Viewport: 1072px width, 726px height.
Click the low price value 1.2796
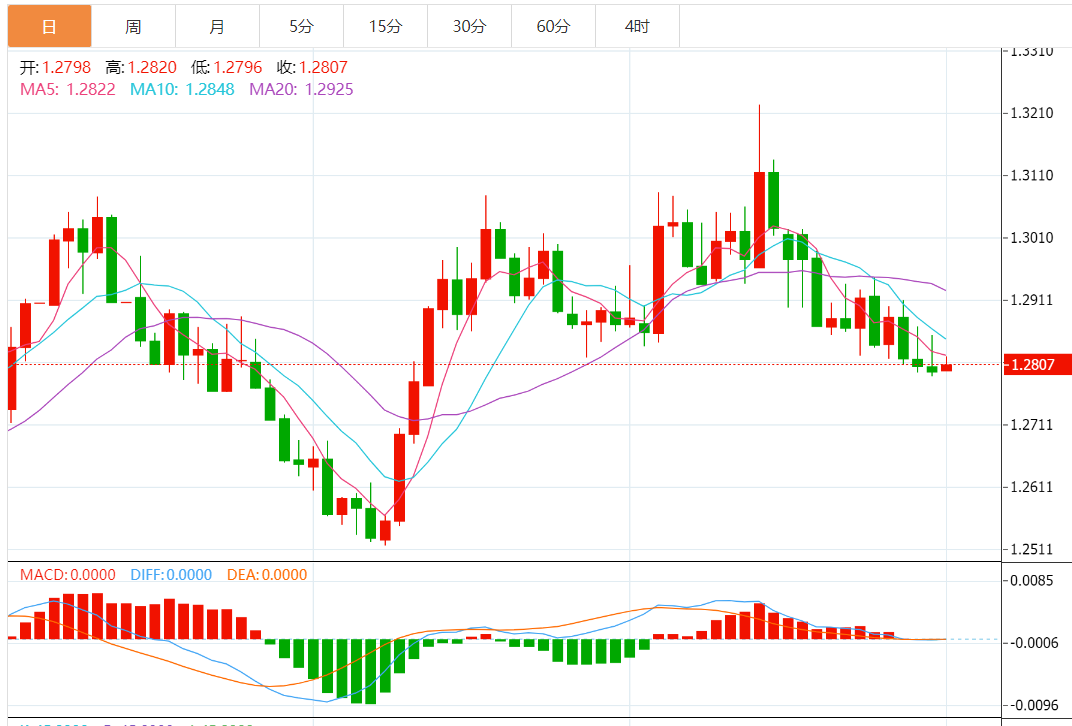[237, 67]
